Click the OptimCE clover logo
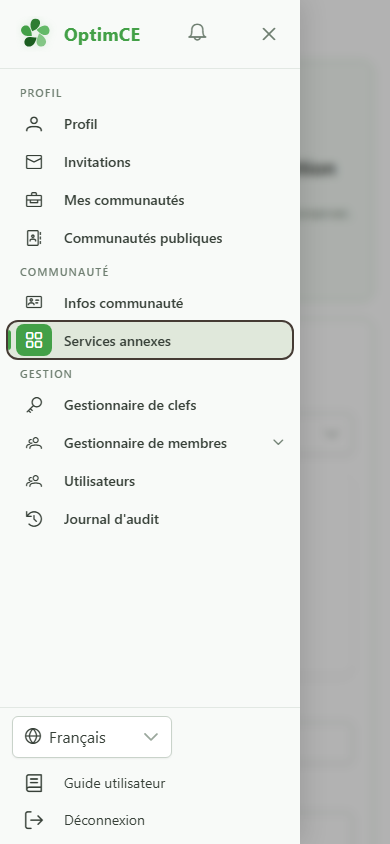This screenshot has width=390, height=844. (35, 33)
